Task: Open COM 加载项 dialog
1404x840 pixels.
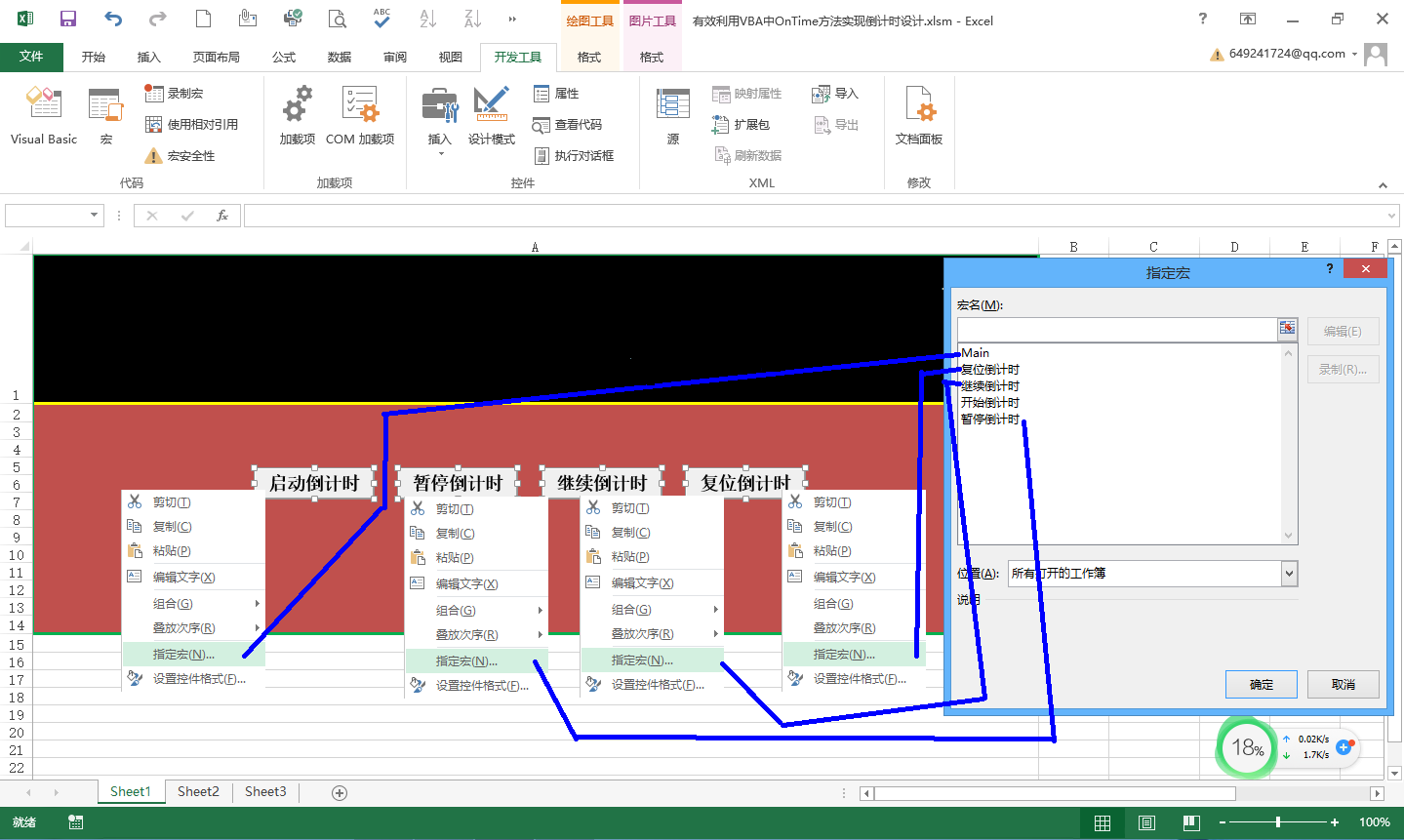Action: click(360, 115)
